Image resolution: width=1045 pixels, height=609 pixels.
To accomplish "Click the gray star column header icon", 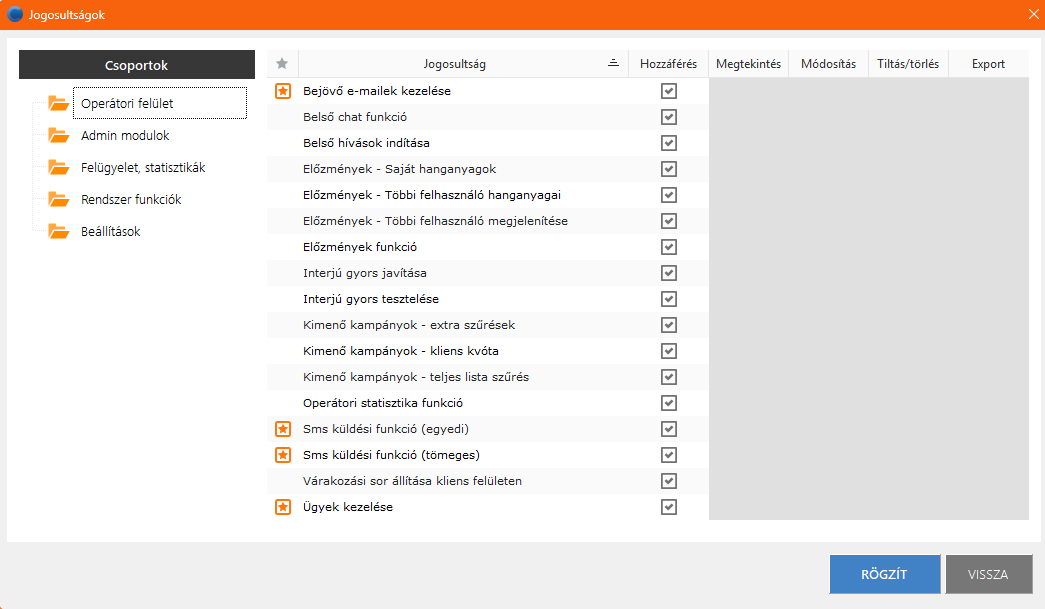I will tap(282, 64).
